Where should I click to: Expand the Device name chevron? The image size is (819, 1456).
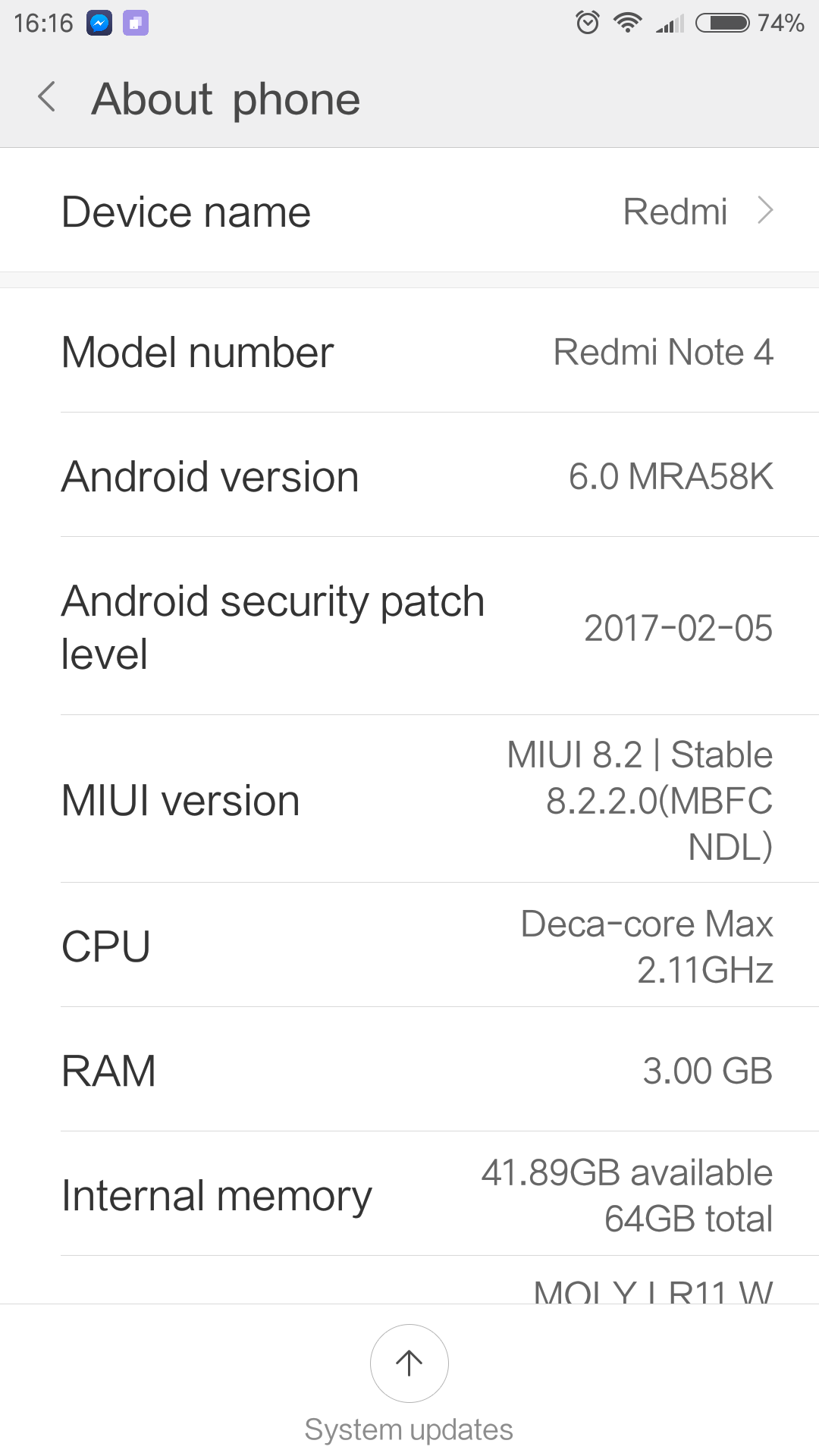coord(765,211)
